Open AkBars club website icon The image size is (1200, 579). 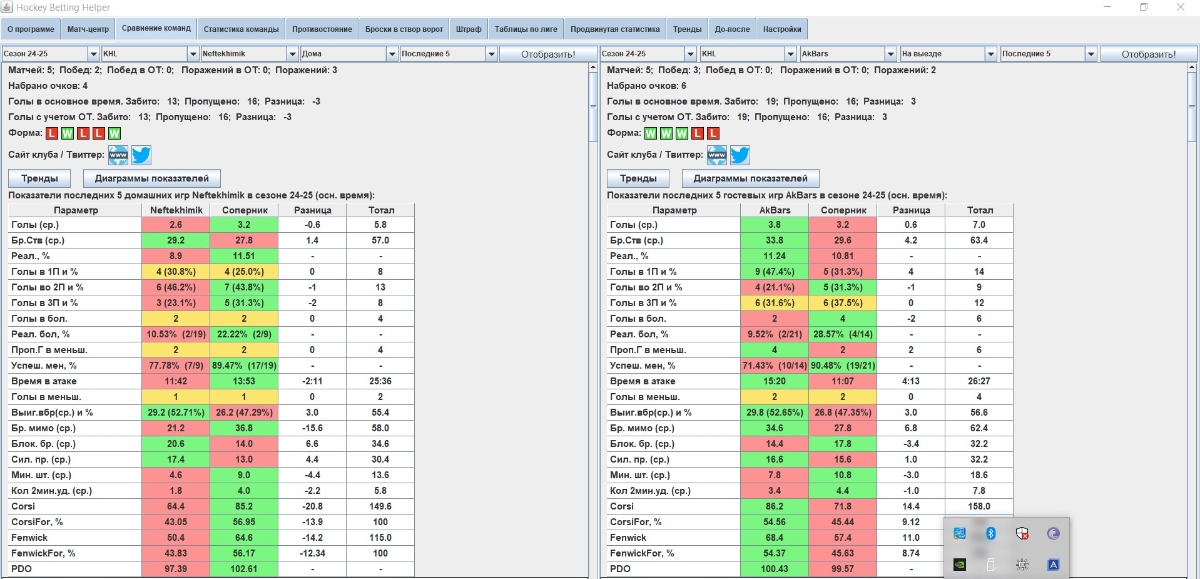pyautogui.click(x=717, y=155)
